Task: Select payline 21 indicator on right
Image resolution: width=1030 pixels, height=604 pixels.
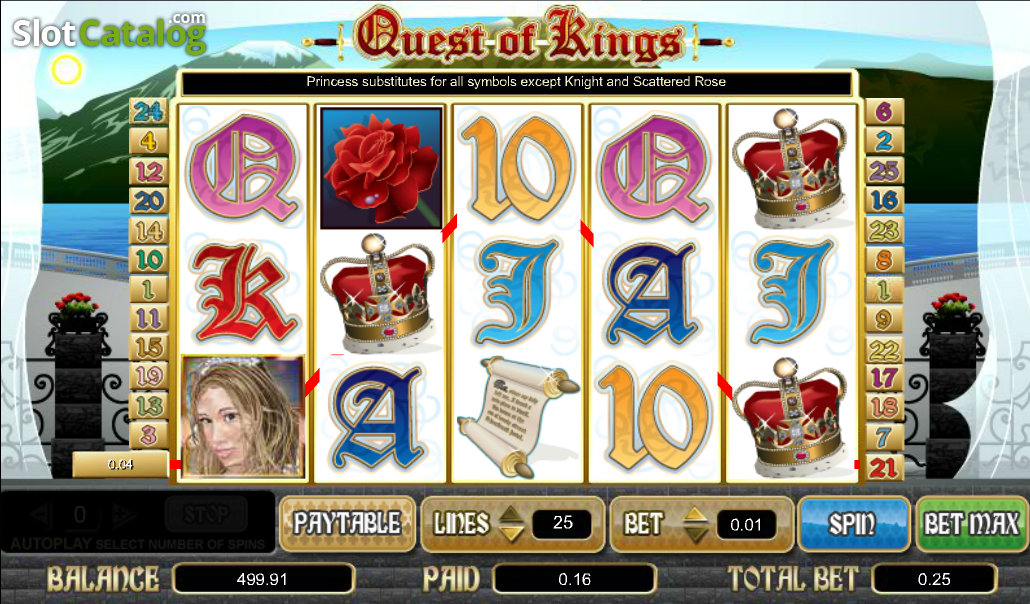Action: tap(884, 467)
